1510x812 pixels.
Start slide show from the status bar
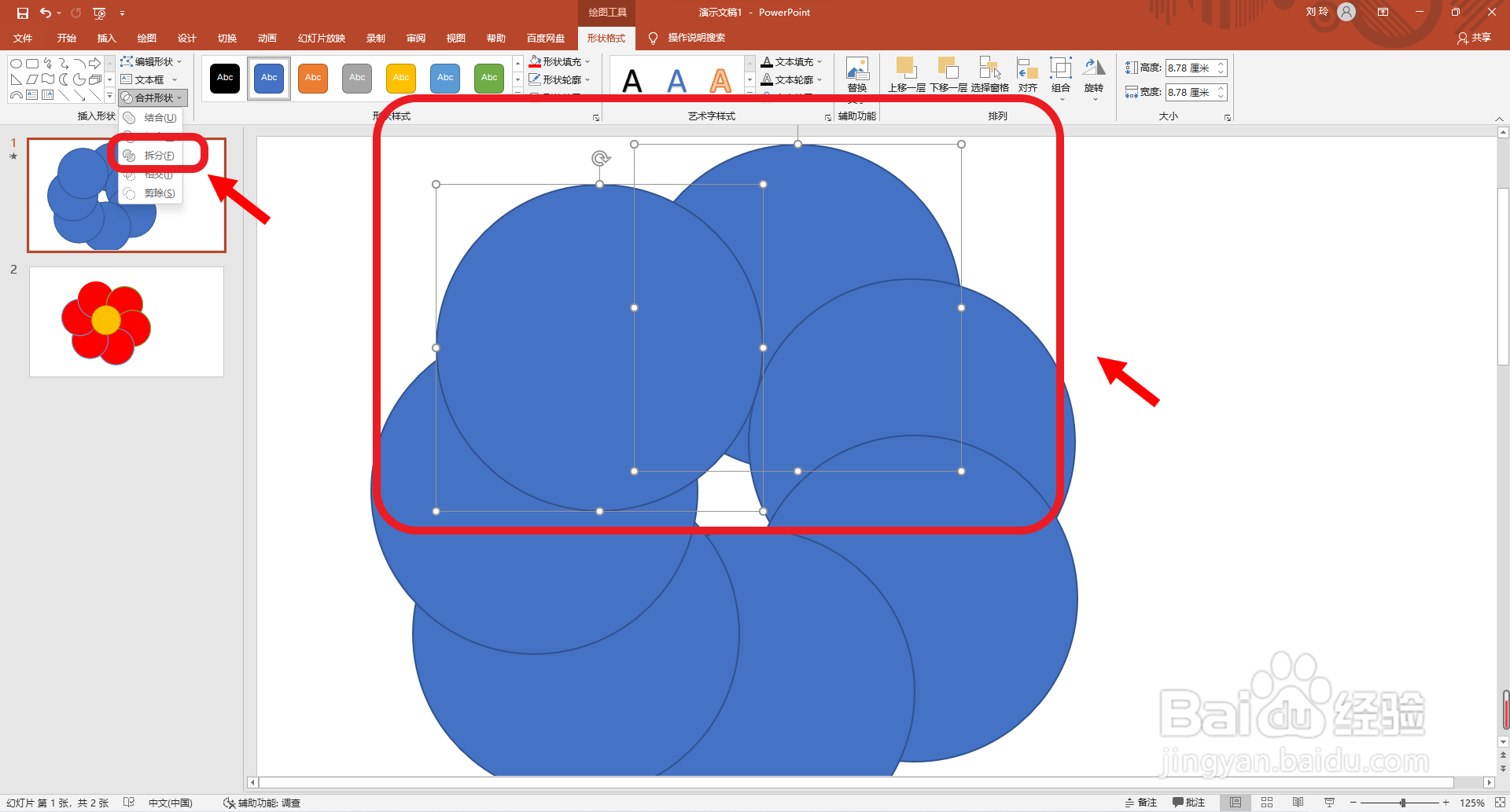coord(1329,803)
